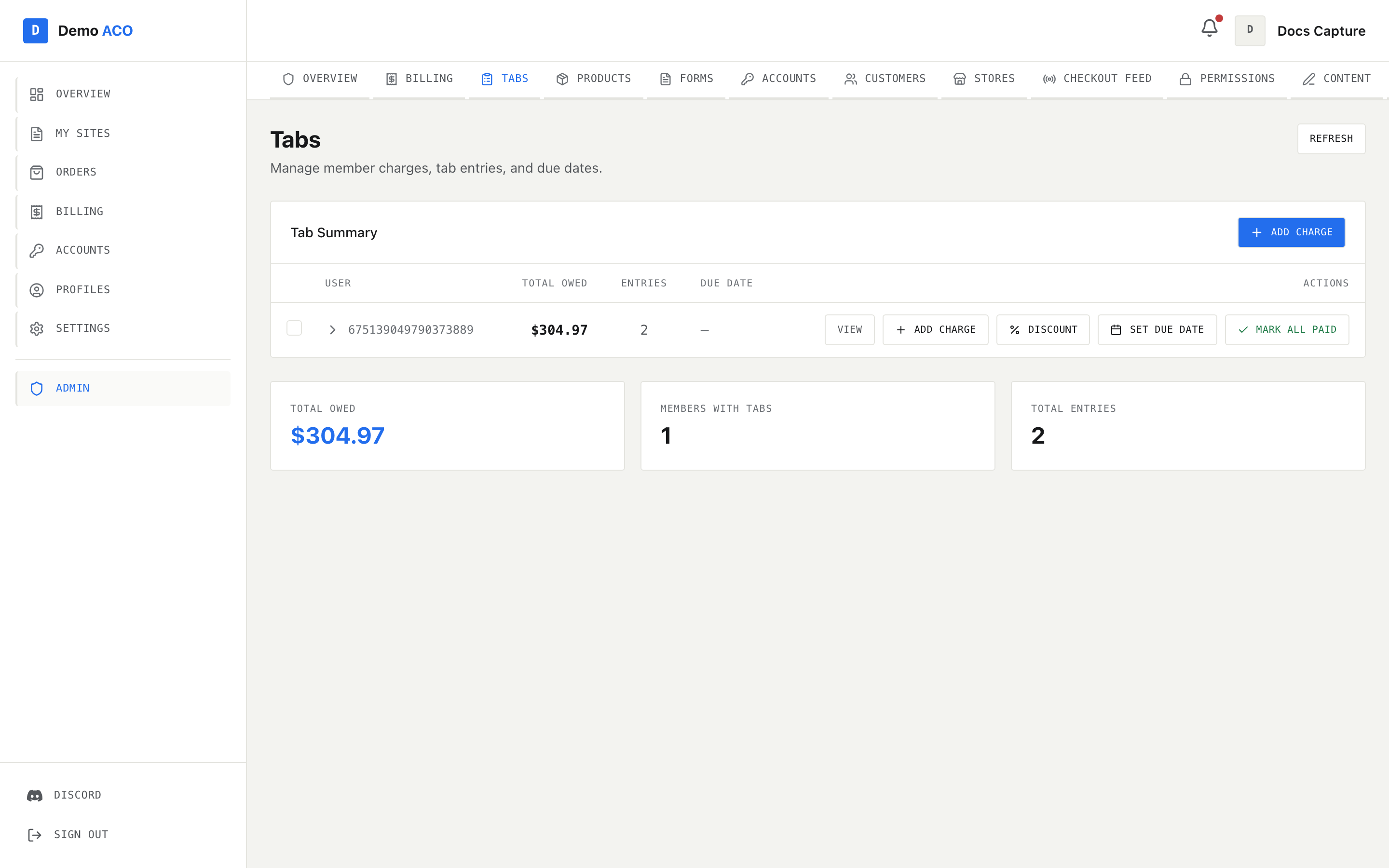Image resolution: width=1389 pixels, height=868 pixels.
Task: Click the Demo ACO logo badge
Action: [x=36, y=30]
